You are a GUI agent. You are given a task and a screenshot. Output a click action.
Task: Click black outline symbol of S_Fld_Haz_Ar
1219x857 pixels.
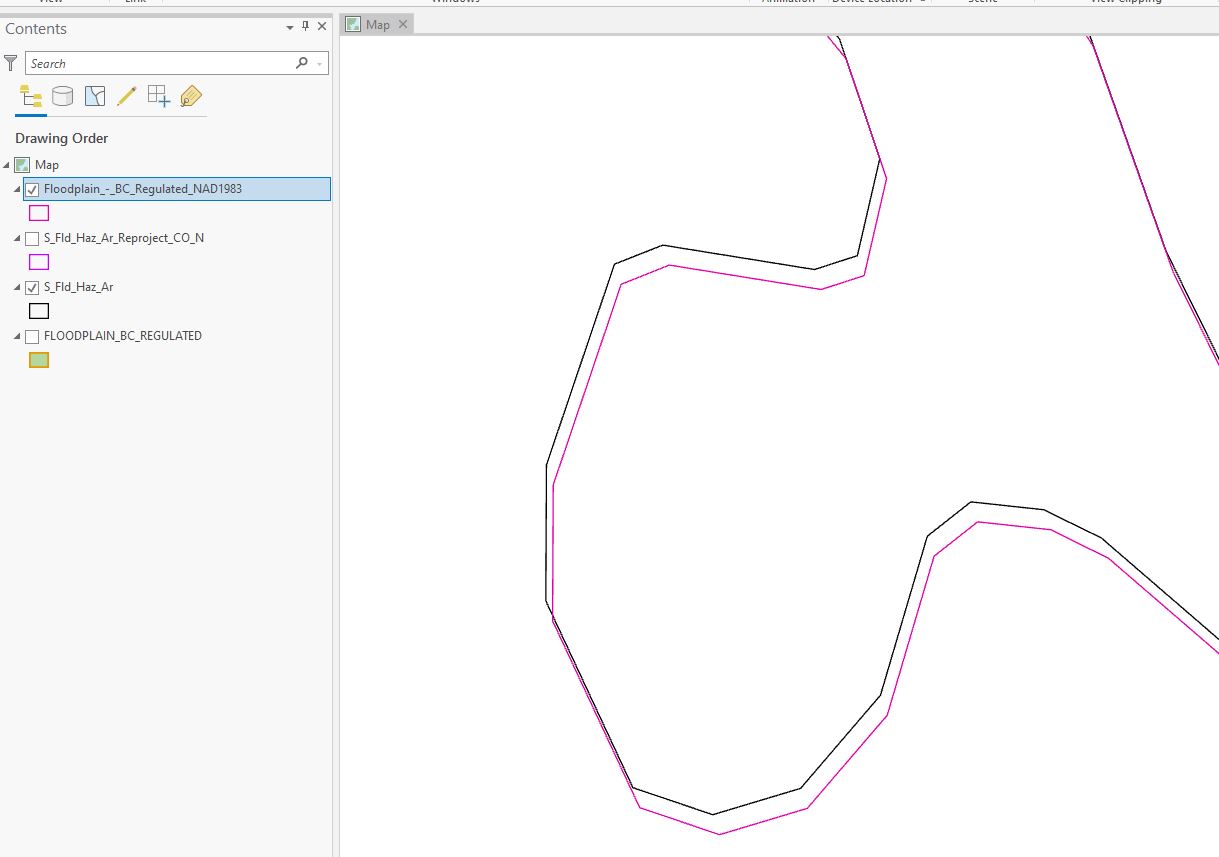(x=39, y=311)
